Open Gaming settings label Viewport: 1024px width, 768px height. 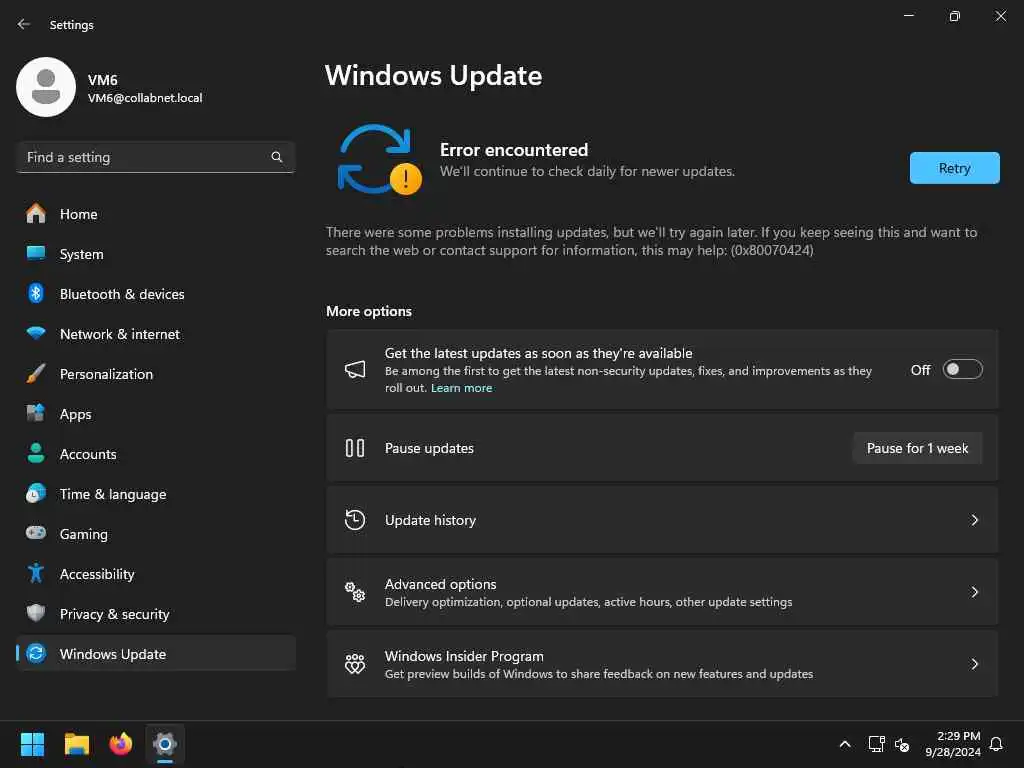[x=84, y=534]
